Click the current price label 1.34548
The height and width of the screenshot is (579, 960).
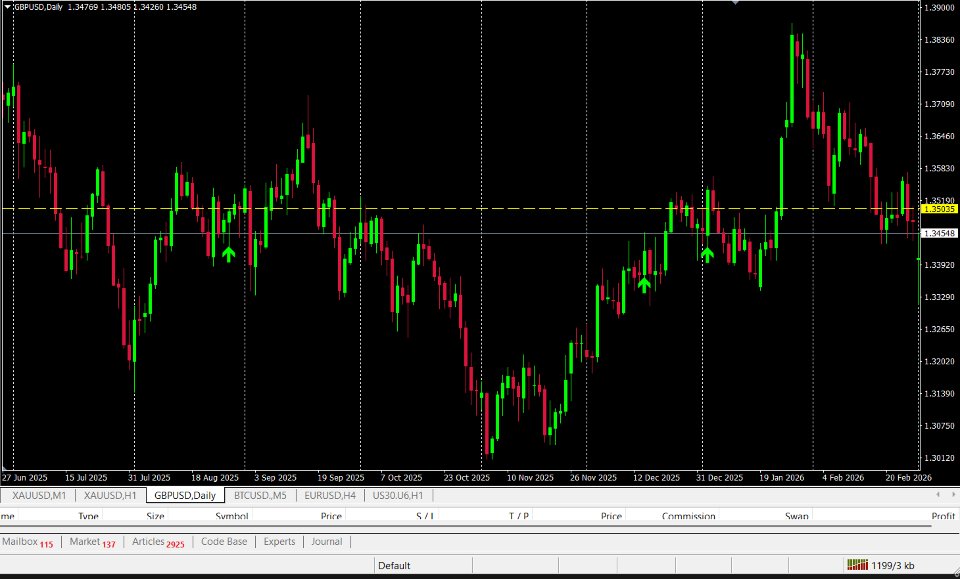[x=939, y=233]
